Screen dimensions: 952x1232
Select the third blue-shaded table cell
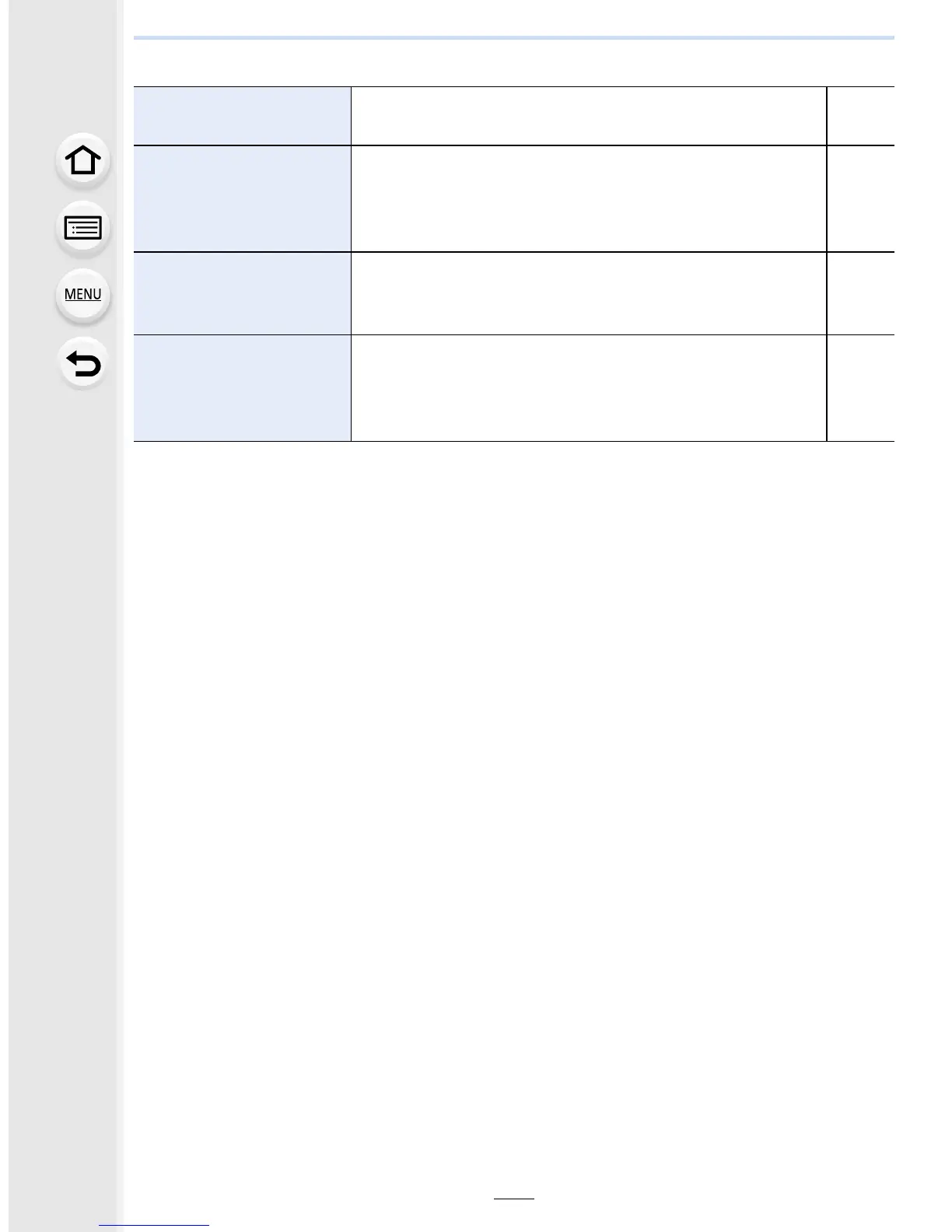tap(242, 293)
